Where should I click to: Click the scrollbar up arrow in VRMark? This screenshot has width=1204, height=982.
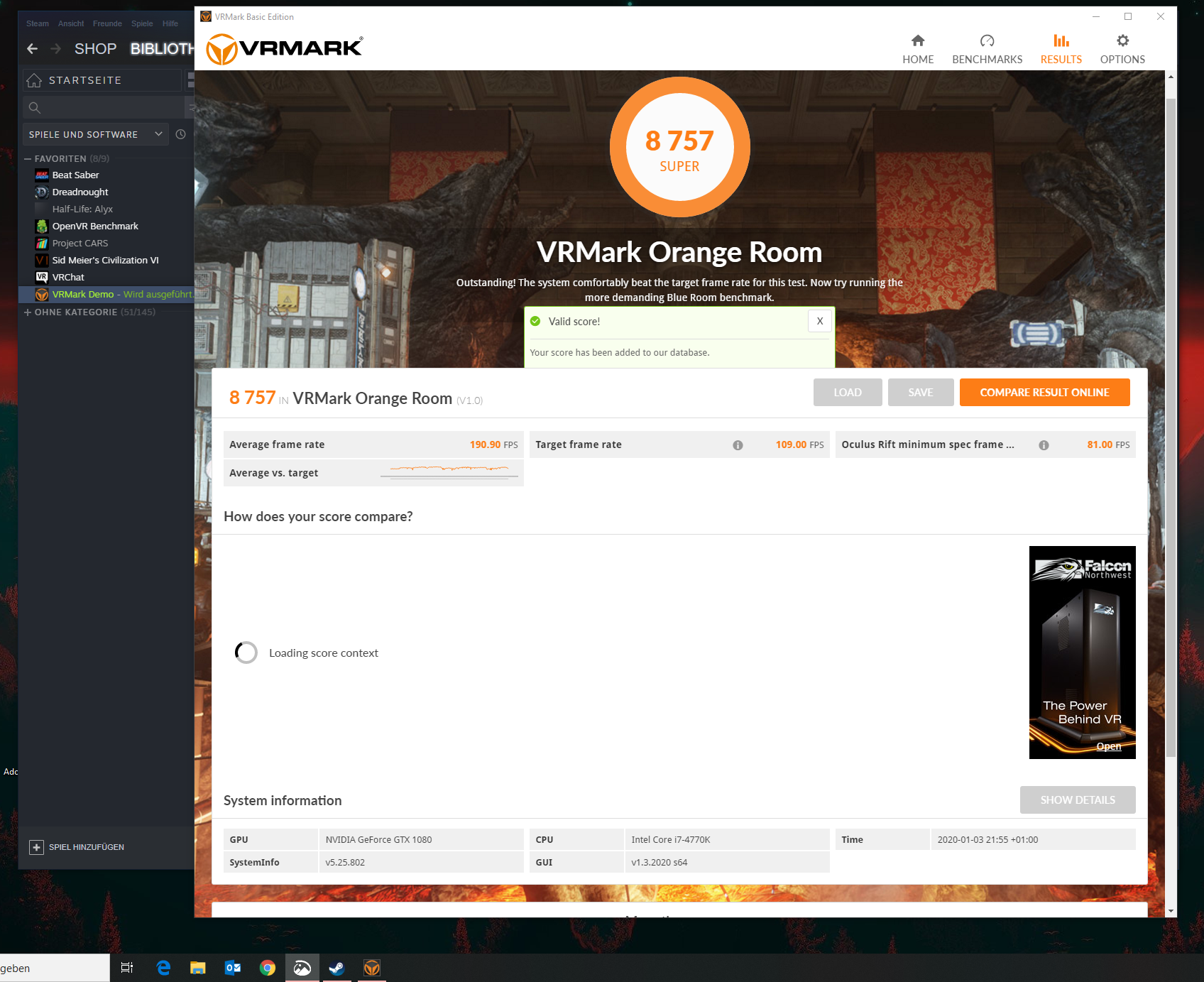tap(1171, 77)
